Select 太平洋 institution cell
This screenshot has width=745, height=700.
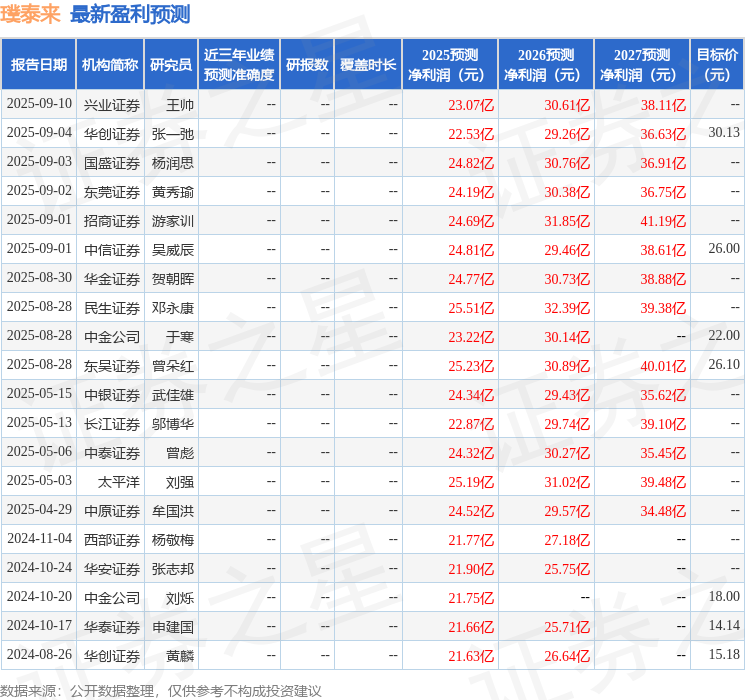[119, 482]
